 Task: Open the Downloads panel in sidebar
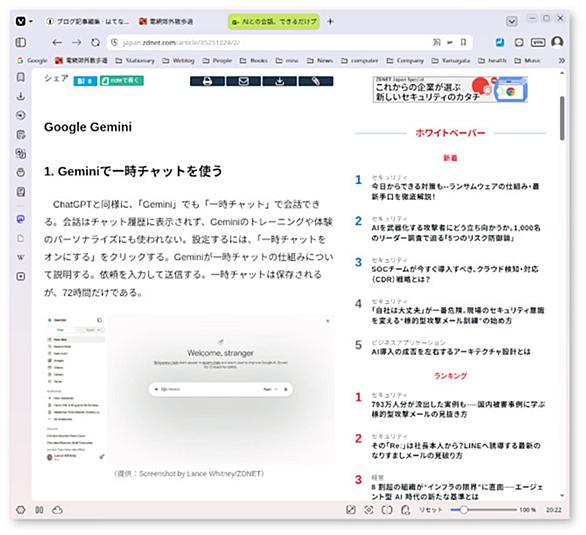pyautogui.click(x=21, y=96)
